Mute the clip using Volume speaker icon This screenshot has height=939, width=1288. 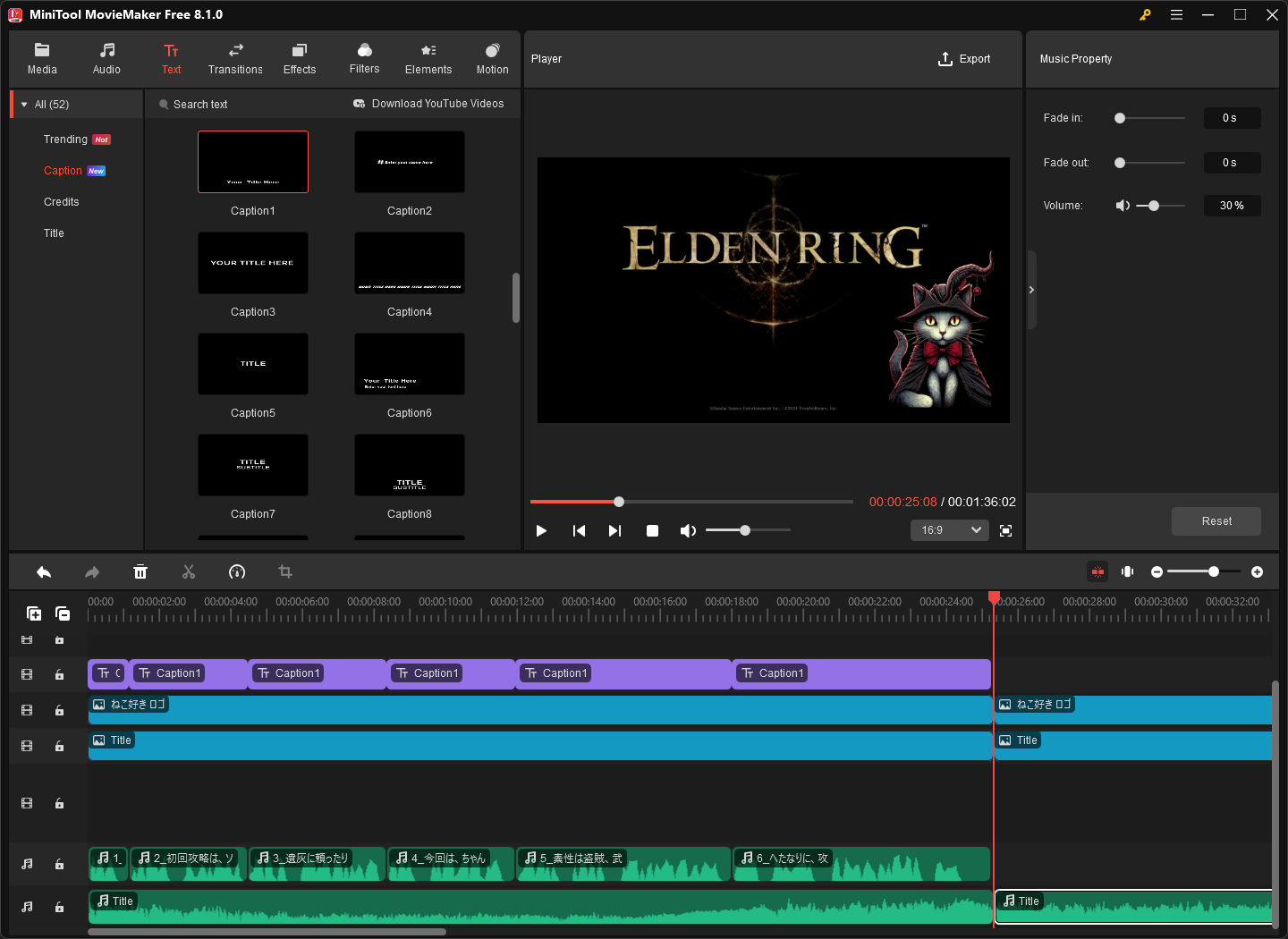click(x=1123, y=206)
